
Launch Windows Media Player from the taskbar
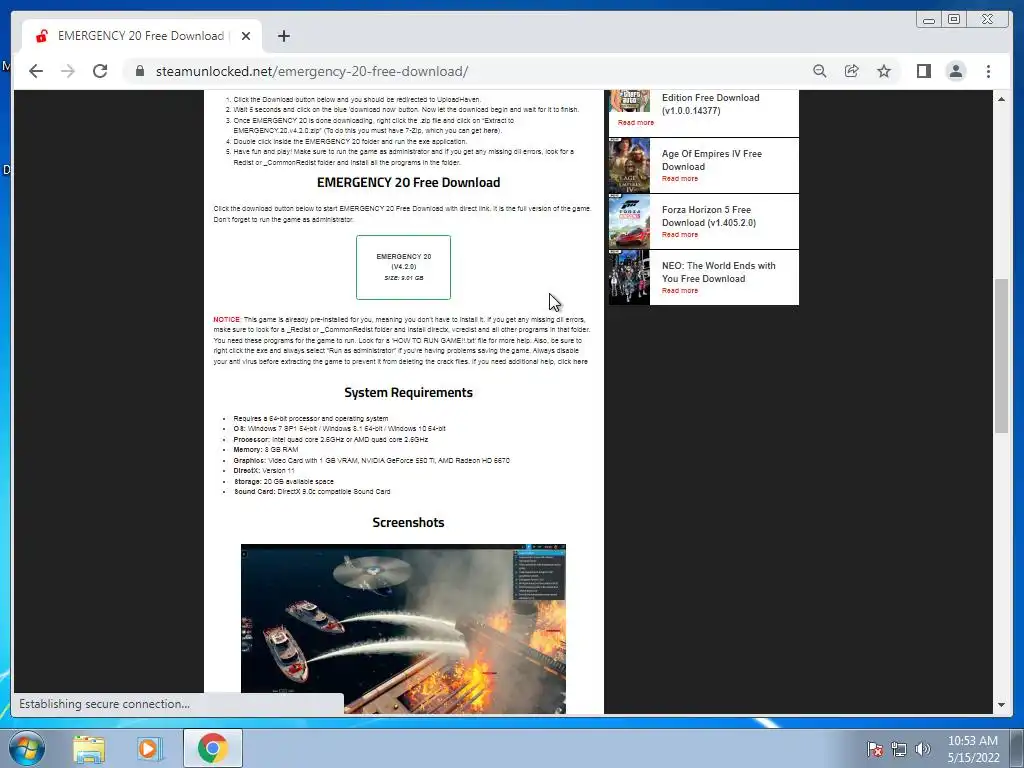(x=150, y=748)
